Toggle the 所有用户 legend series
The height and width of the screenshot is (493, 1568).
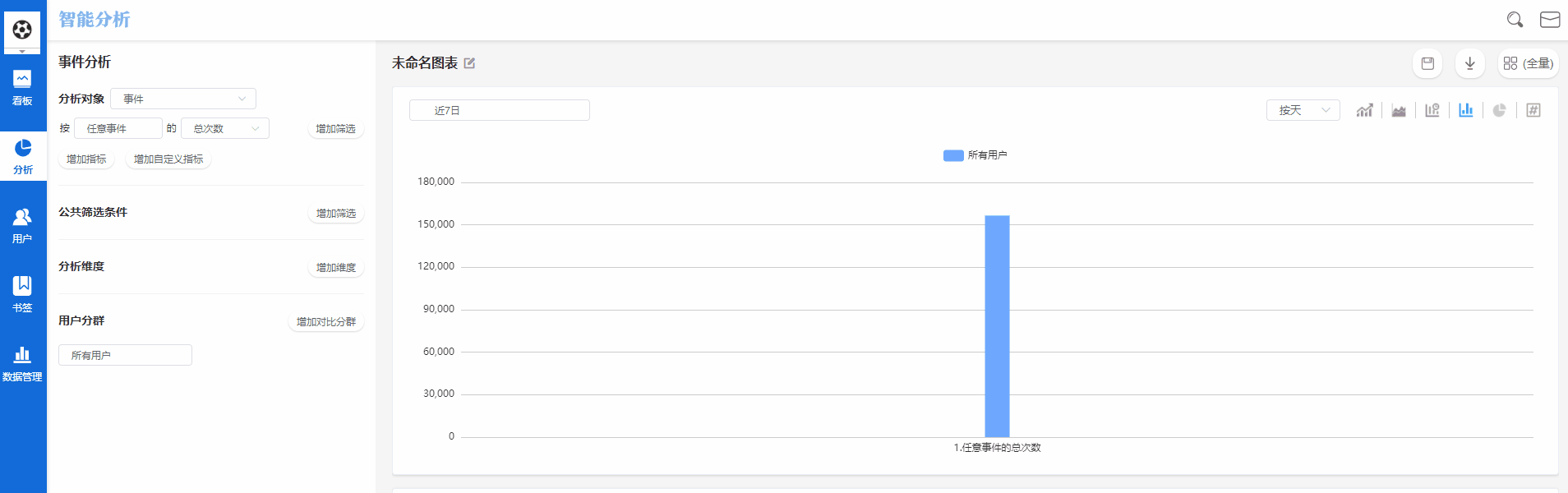[975, 155]
